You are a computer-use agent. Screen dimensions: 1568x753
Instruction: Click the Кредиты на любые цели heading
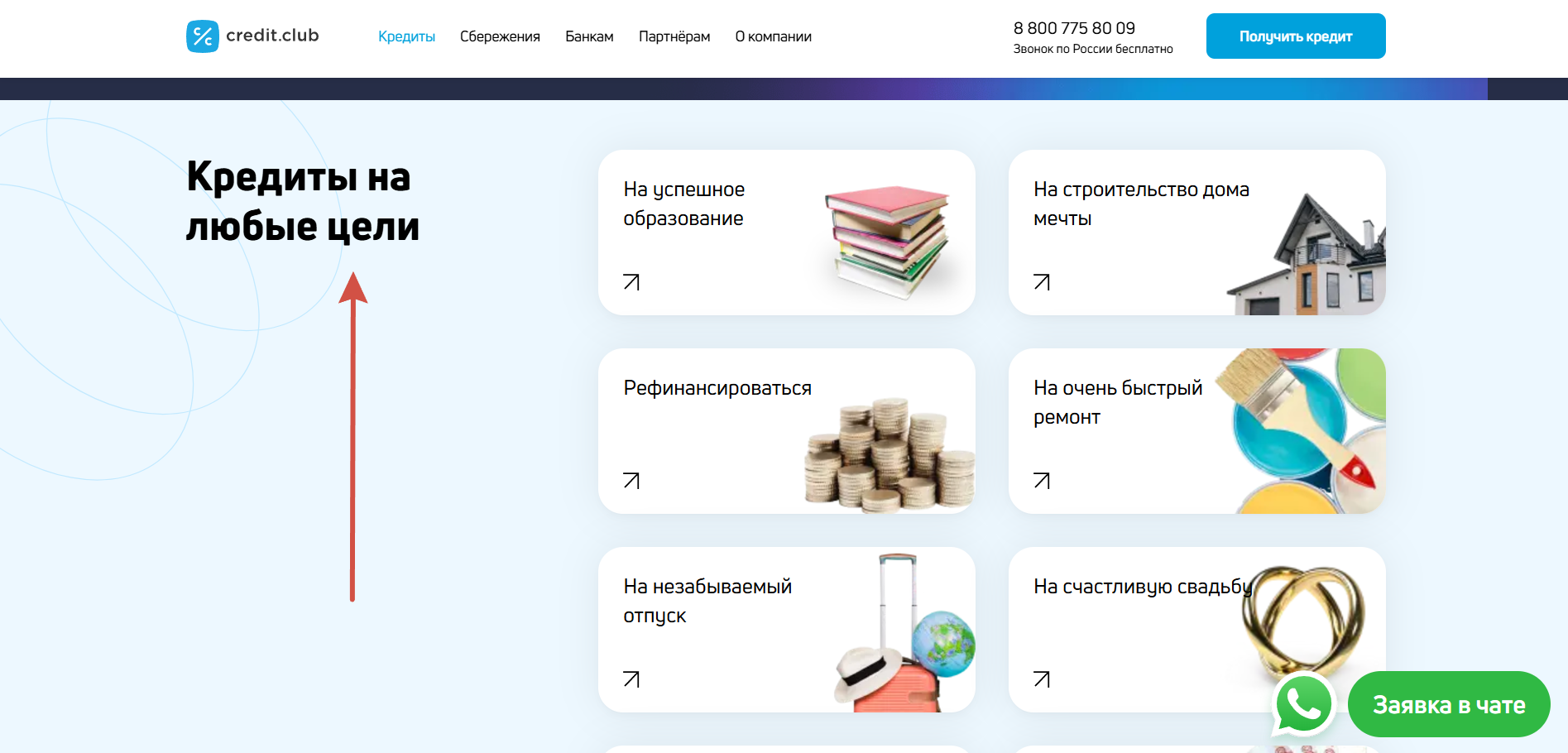303,201
